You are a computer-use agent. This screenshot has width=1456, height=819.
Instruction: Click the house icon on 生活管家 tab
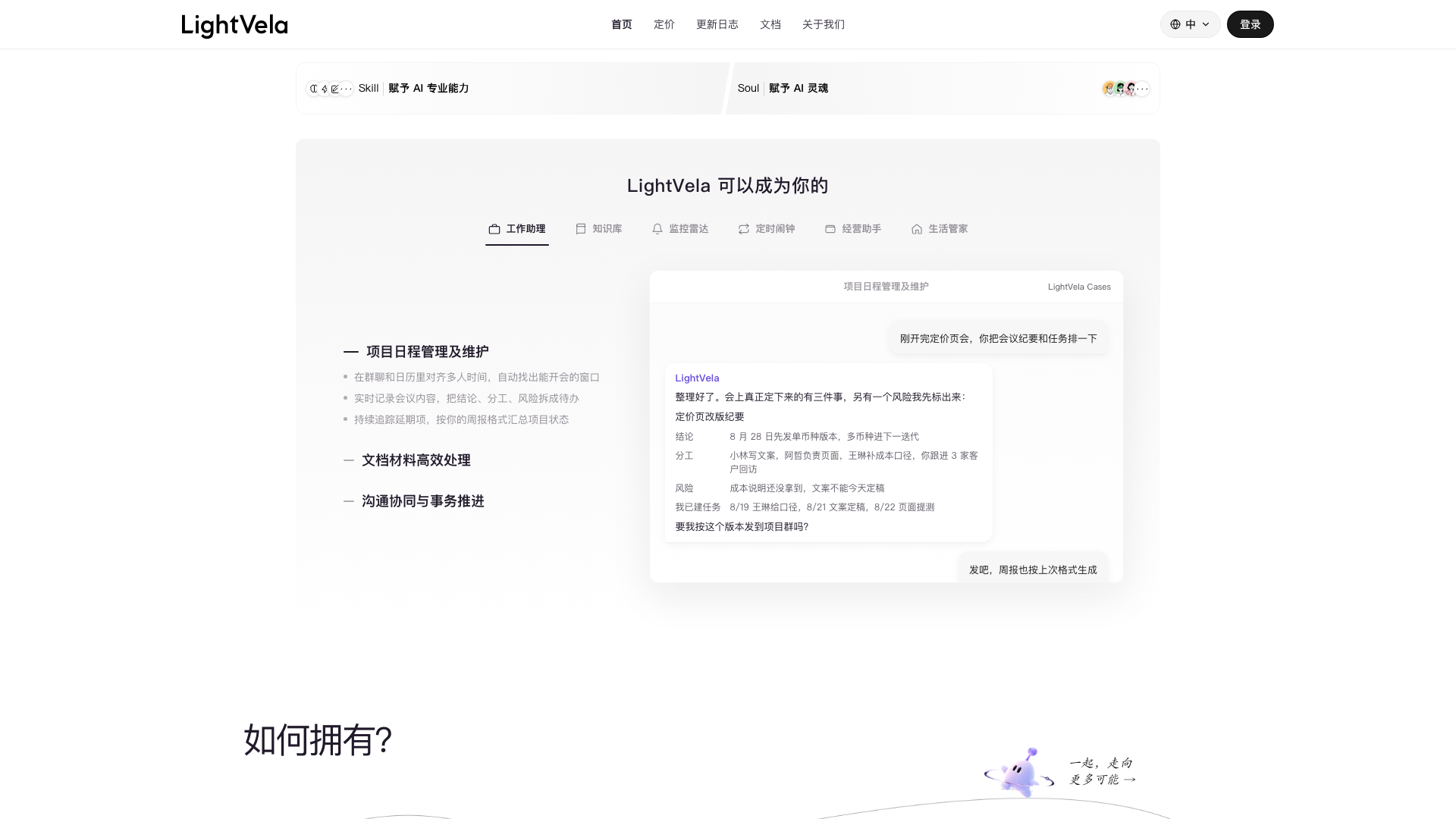[917, 229]
